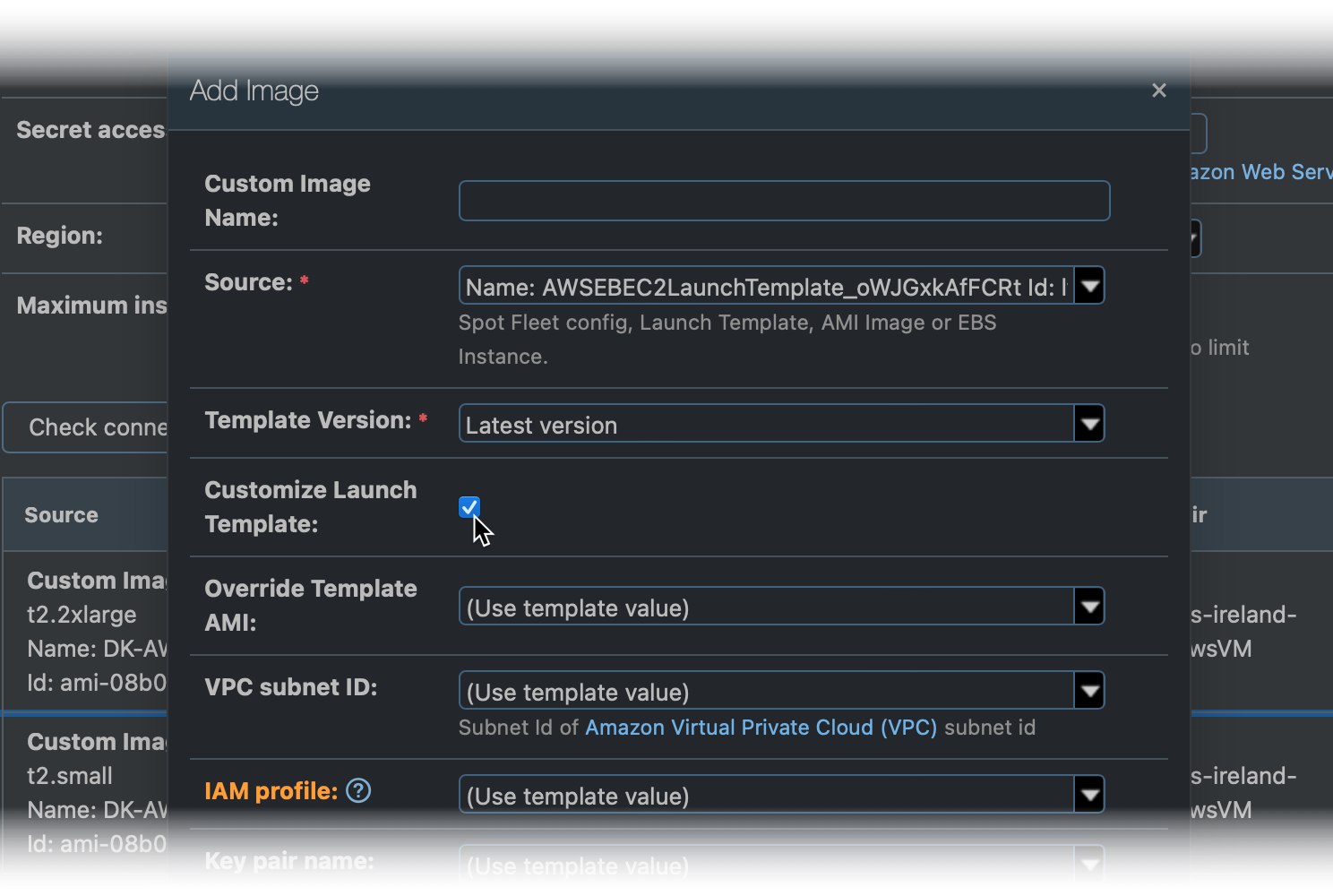
Task: Click inside the Custom Image Name field
Action: pos(783,201)
